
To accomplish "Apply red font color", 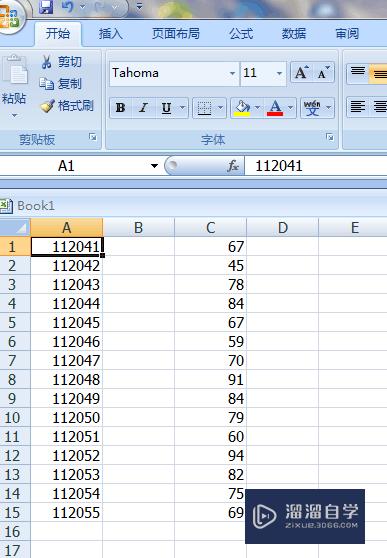I will [x=275, y=107].
